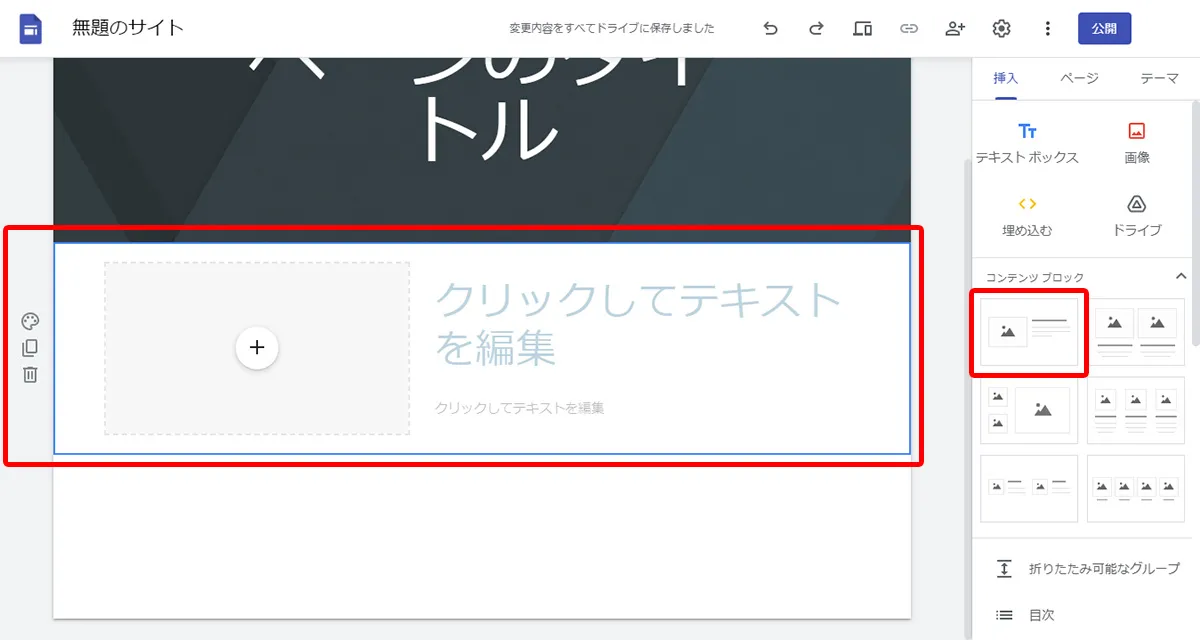Image resolution: width=1200 pixels, height=640 pixels.
Task: Open the more options menu
Action: (x=1047, y=29)
